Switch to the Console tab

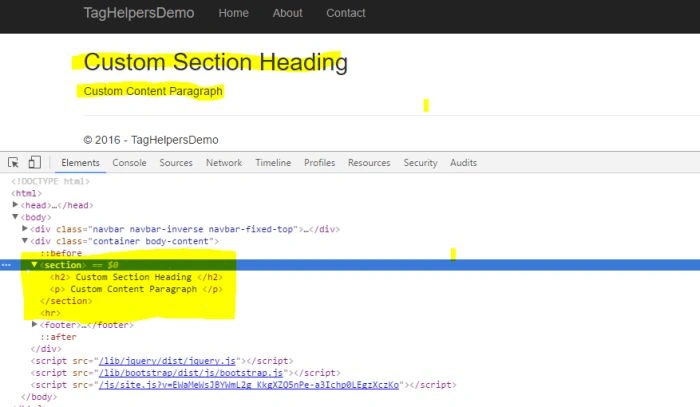129,162
